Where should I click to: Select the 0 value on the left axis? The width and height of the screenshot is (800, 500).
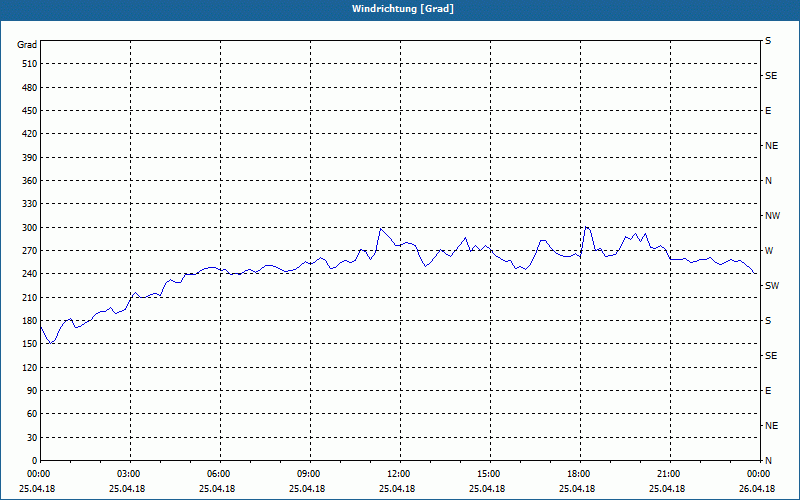[x=35, y=460]
